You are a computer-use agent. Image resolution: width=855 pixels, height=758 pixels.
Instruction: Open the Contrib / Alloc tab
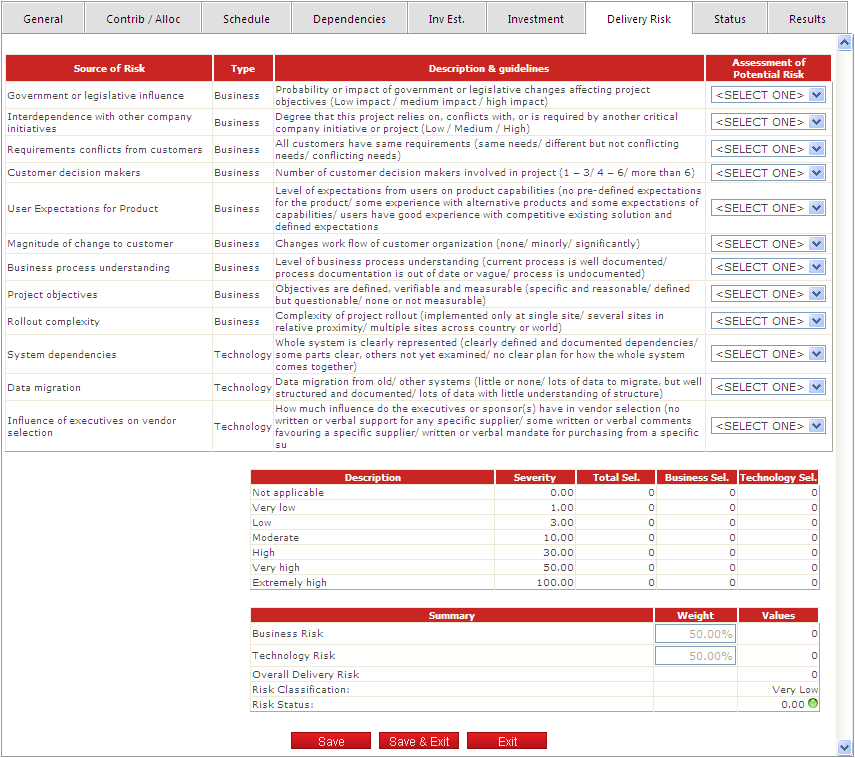143,19
